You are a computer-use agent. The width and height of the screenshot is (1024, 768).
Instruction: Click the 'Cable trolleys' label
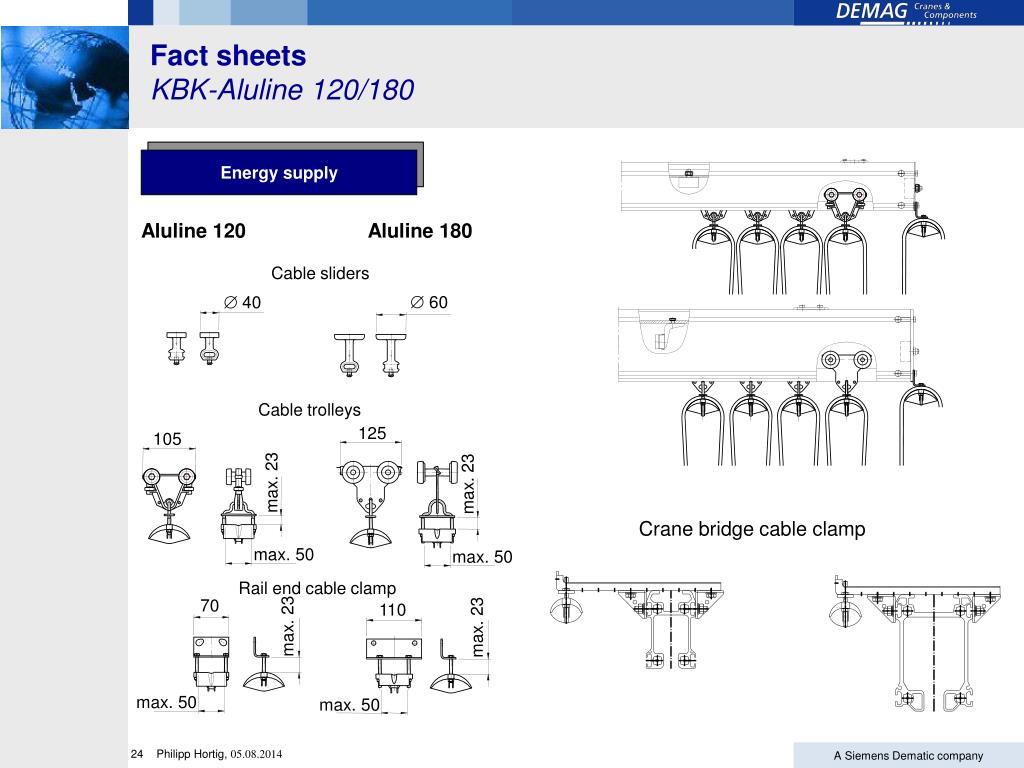[x=309, y=410]
